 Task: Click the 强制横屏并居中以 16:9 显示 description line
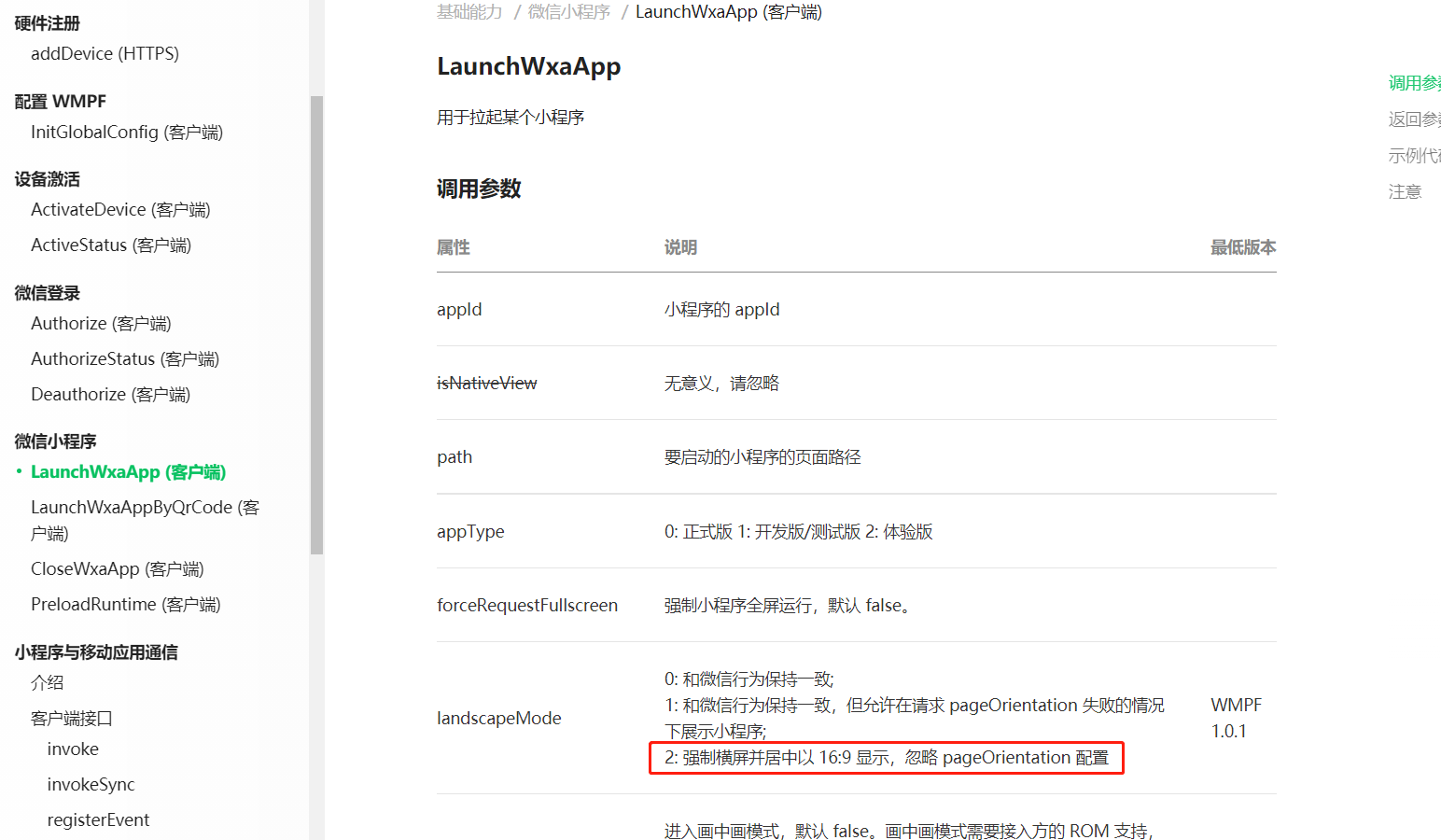click(887, 758)
